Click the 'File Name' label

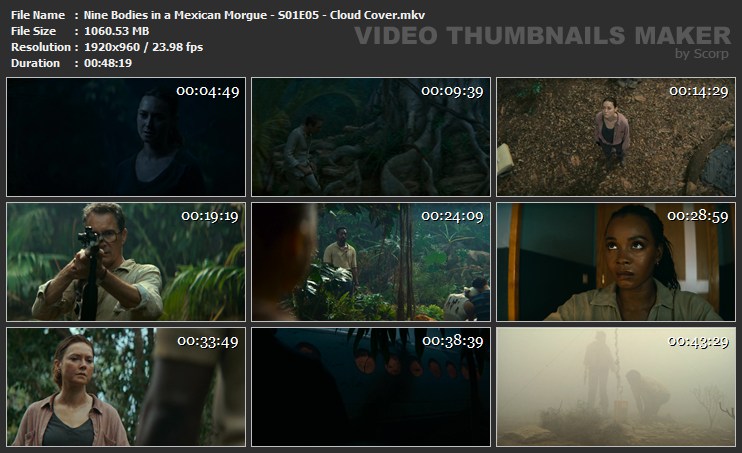pyautogui.click(x=38, y=15)
